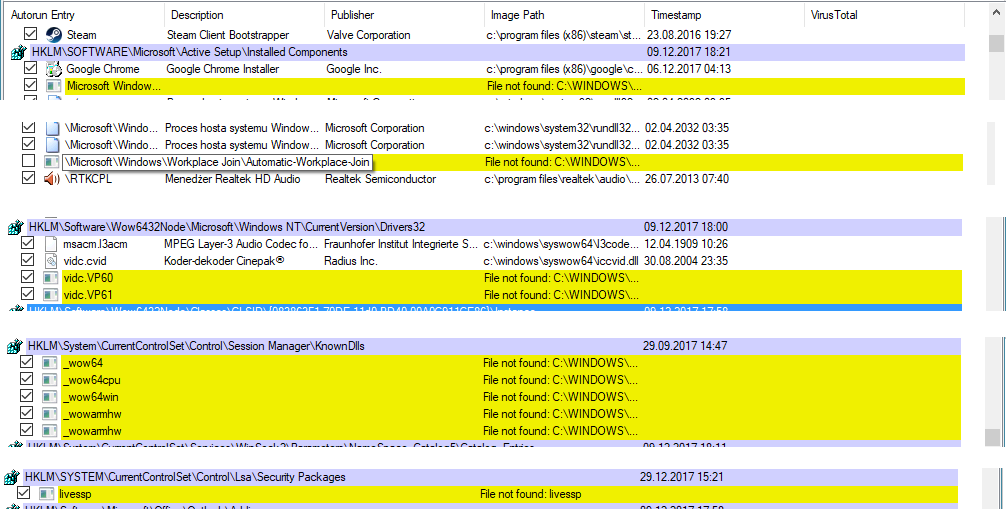Enable the Automatic-Workplace-Join task checkbox
1006x509 pixels.
pos(28,160)
